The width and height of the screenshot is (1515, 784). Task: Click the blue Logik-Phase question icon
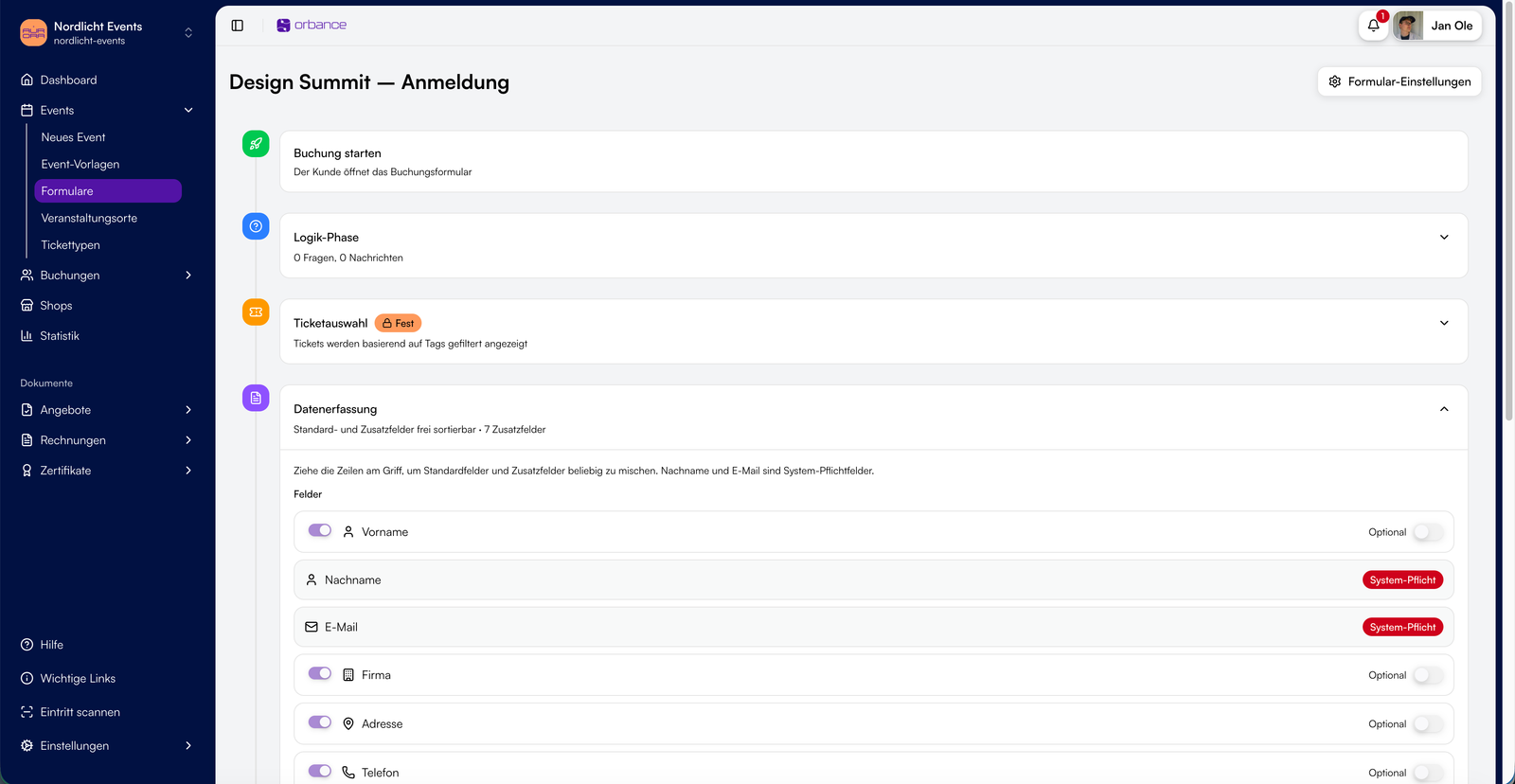click(x=256, y=226)
